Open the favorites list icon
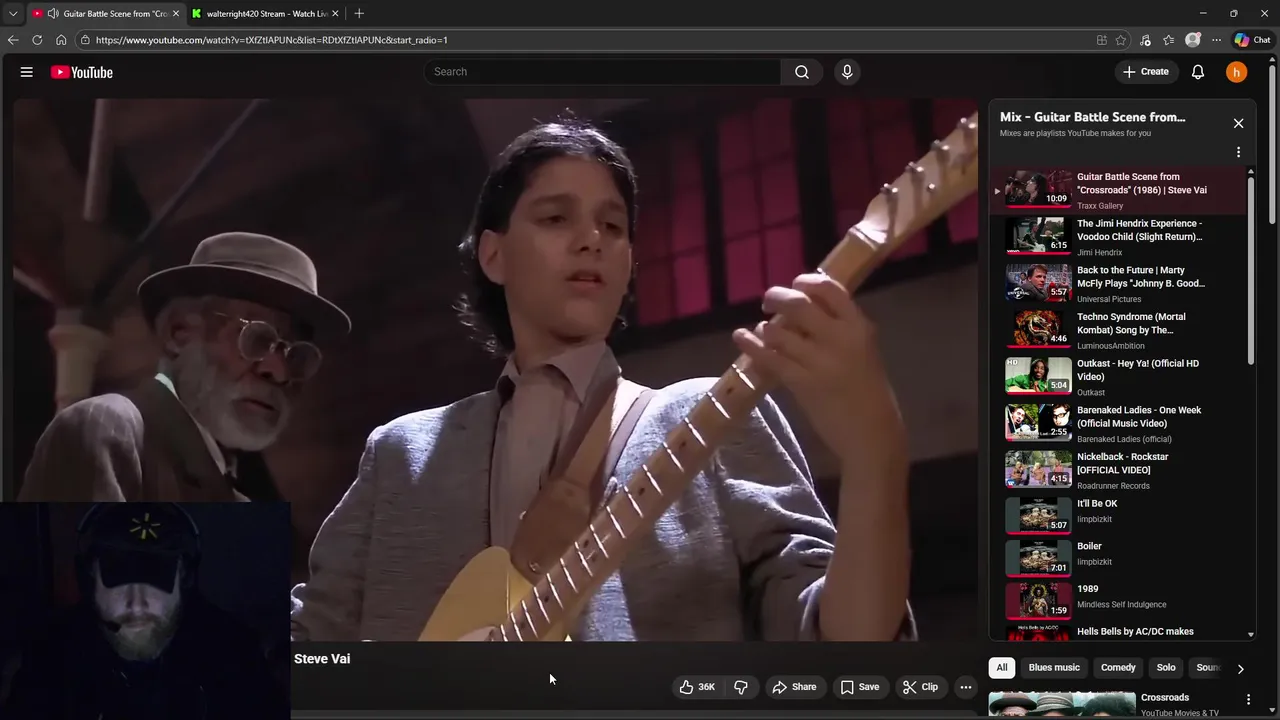This screenshot has height=720, width=1280. pos(1168,40)
